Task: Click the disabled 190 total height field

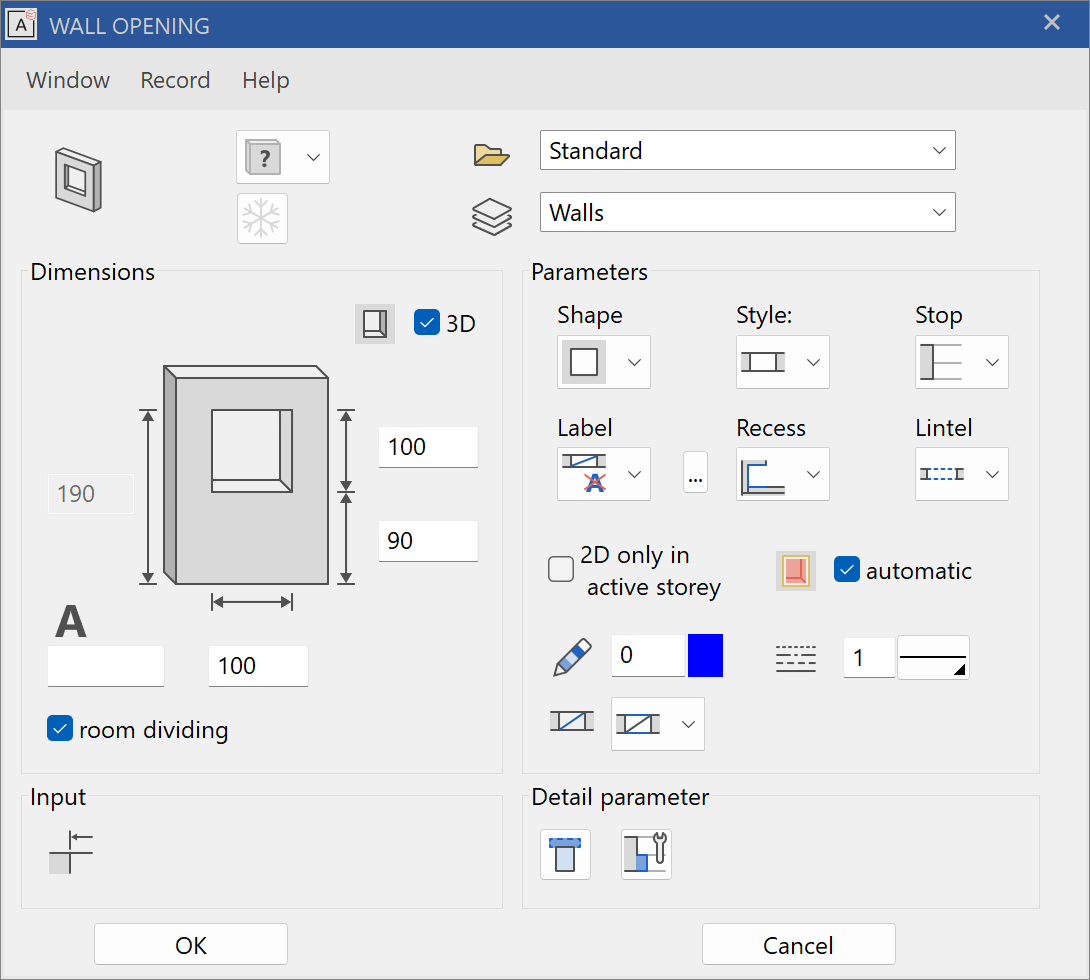Action: tap(90, 494)
